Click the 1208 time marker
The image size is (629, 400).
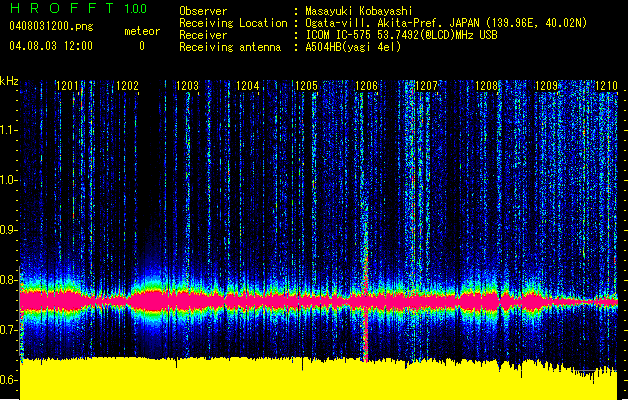487,86
